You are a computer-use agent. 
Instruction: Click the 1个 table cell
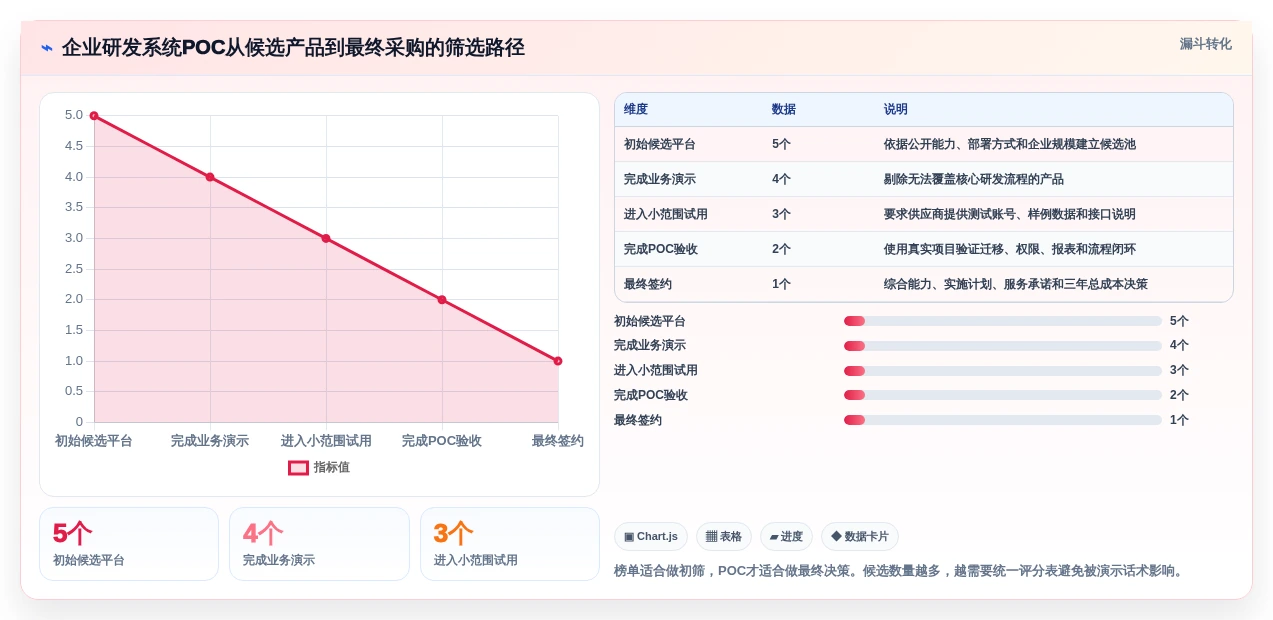tap(781, 284)
